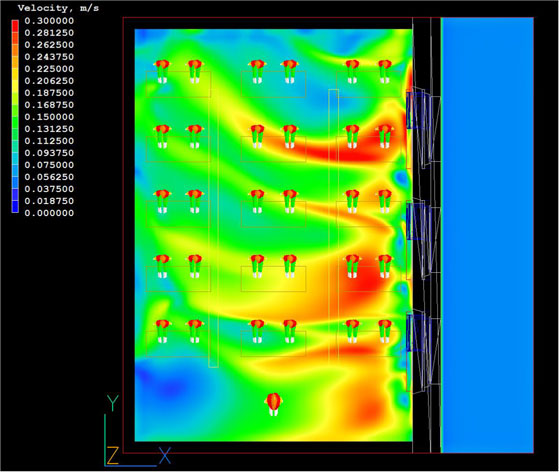This screenshot has height=472, width=559.
Task: Click the green Y axis label
Action: pyautogui.click(x=113, y=403)
